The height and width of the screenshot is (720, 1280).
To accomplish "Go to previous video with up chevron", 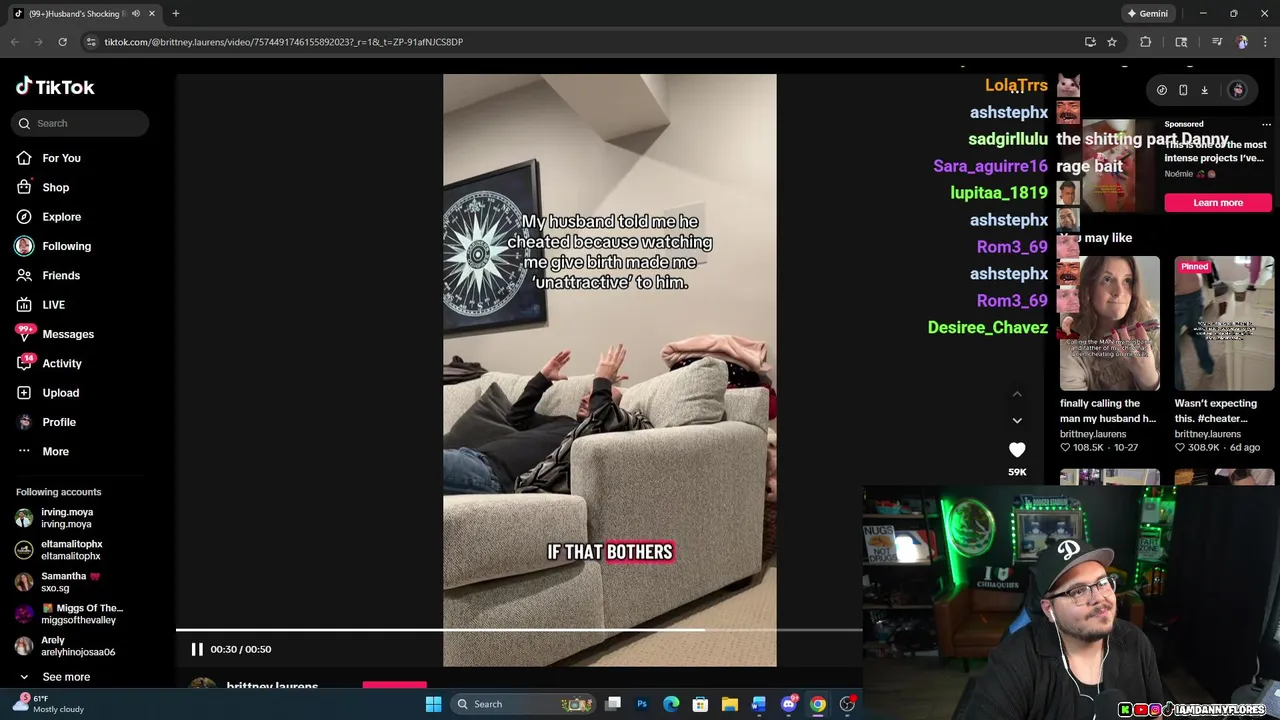I will pyautogui.click(x=1017, y=394).
